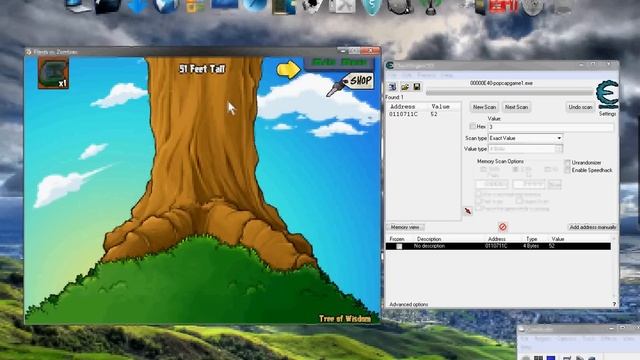Click the small Cheat Engine title bar icon
Image resolution: width=640 pixels, height=360 pixels.
click(x=390, y=65)
